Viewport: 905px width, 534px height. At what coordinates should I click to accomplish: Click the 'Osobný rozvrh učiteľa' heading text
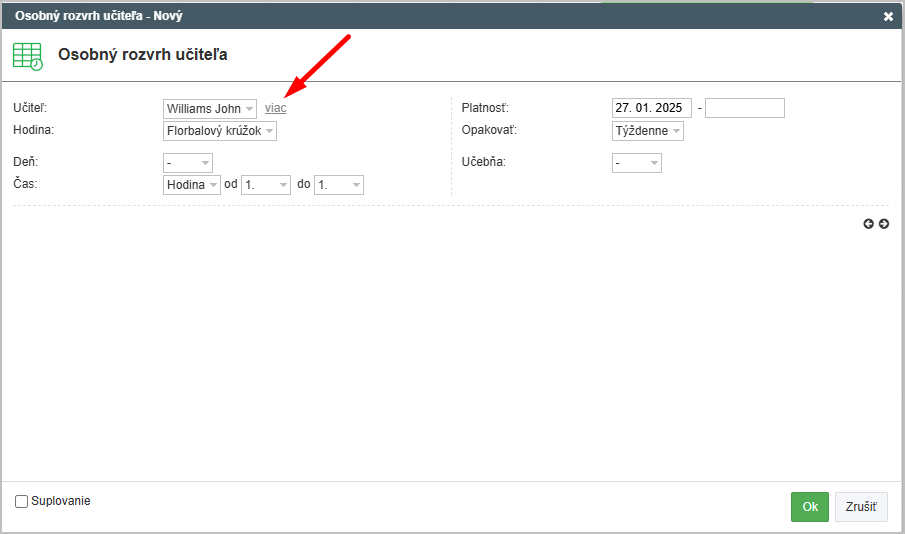tap(143, 55)
